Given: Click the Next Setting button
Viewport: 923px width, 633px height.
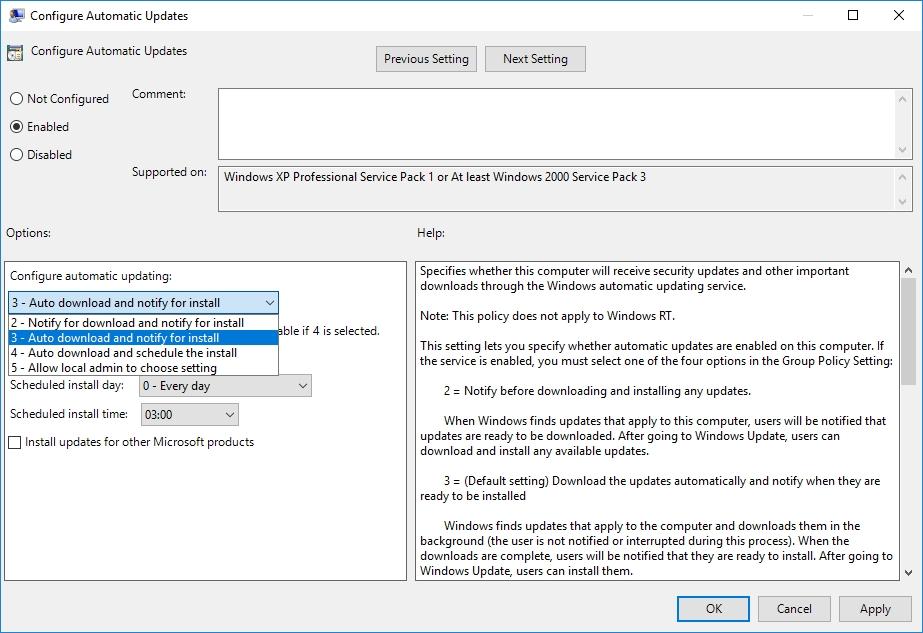Looking at the screenshot, I should pyautogui.click(x=535, y=58).
